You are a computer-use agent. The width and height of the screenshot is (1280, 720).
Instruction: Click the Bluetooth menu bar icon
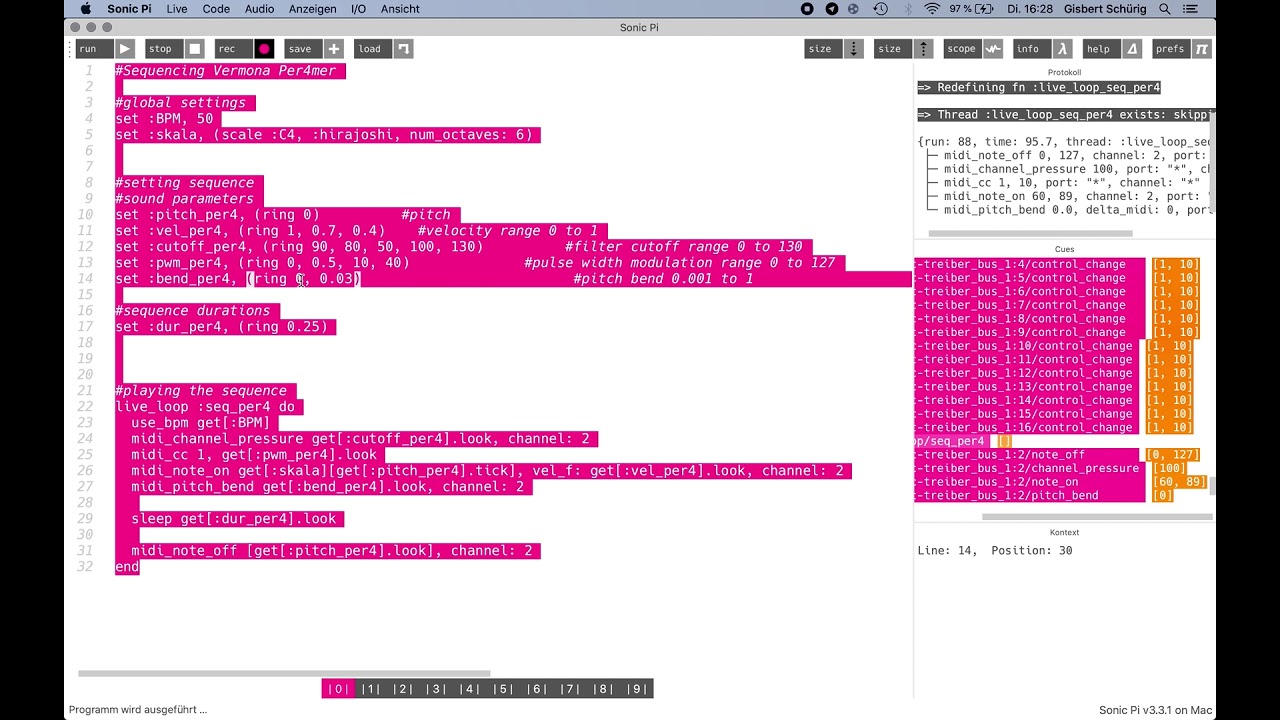[908, 9]
